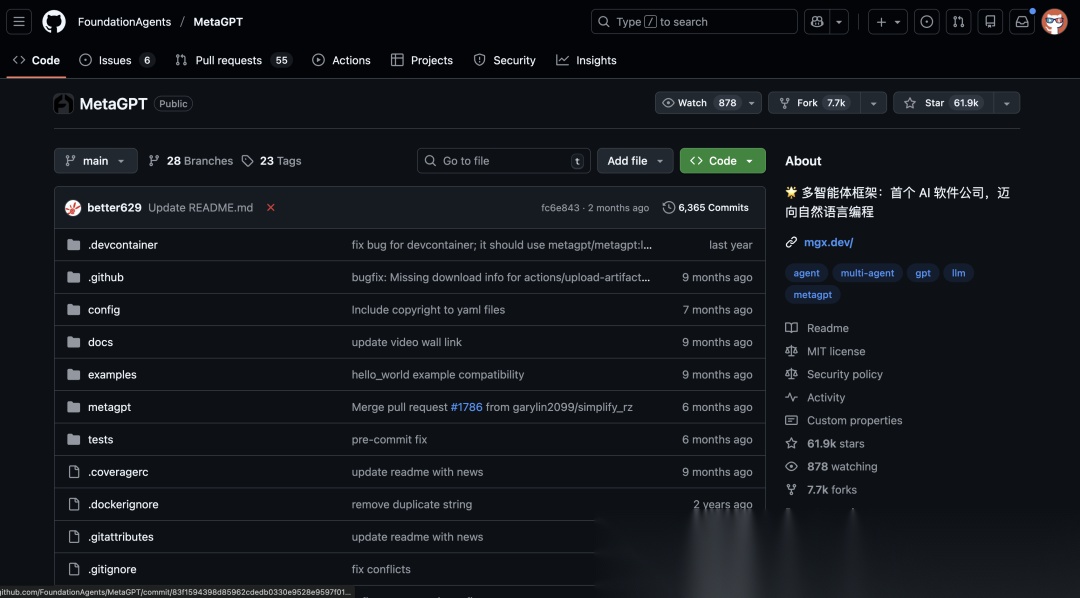
Task: Open the .gitattributes file
Action: 121,537
